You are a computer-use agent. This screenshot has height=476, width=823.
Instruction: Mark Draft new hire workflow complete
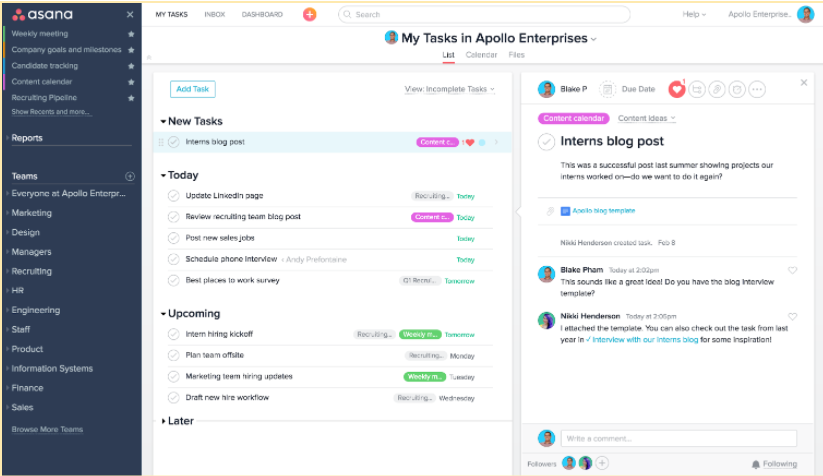174,398
